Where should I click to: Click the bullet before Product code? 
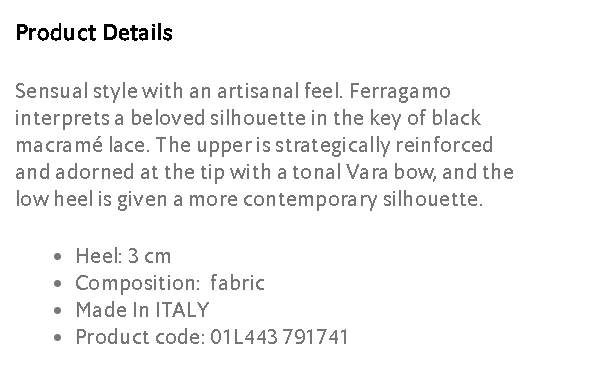(x=57, y=338)
